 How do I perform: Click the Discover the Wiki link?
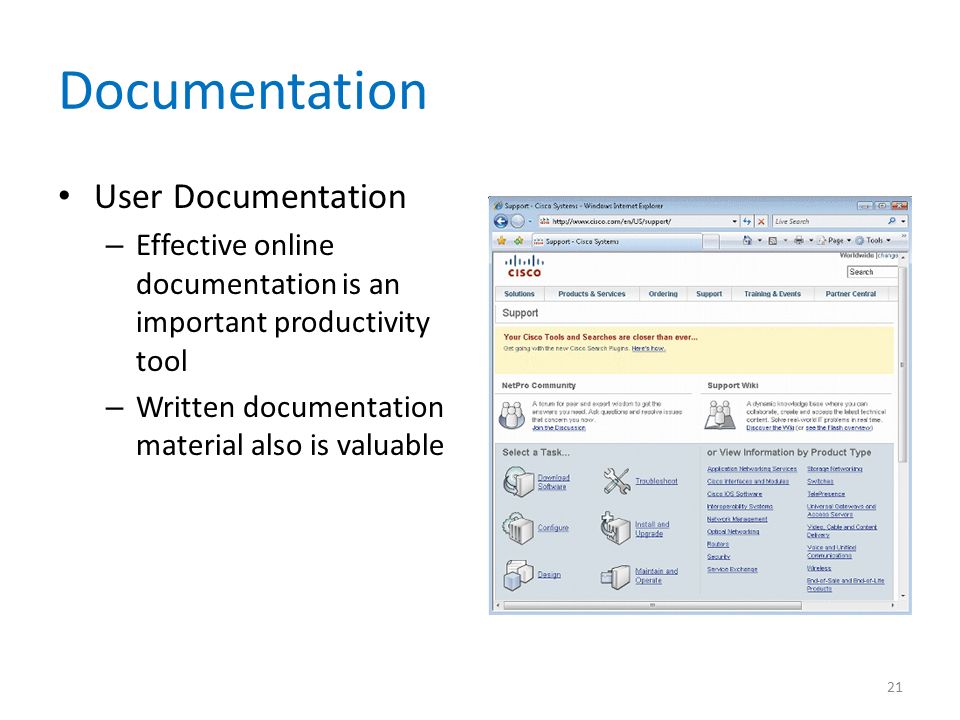pos(770,427)
